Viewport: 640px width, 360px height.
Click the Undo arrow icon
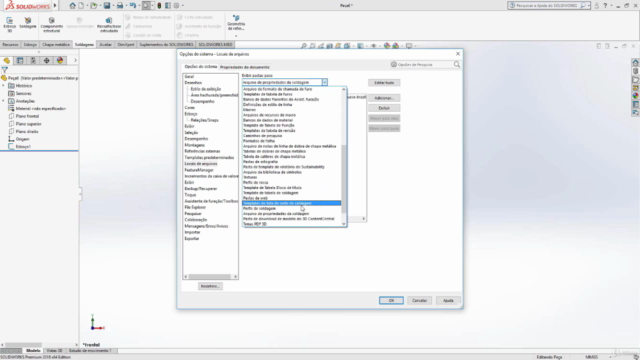(133, 6)
